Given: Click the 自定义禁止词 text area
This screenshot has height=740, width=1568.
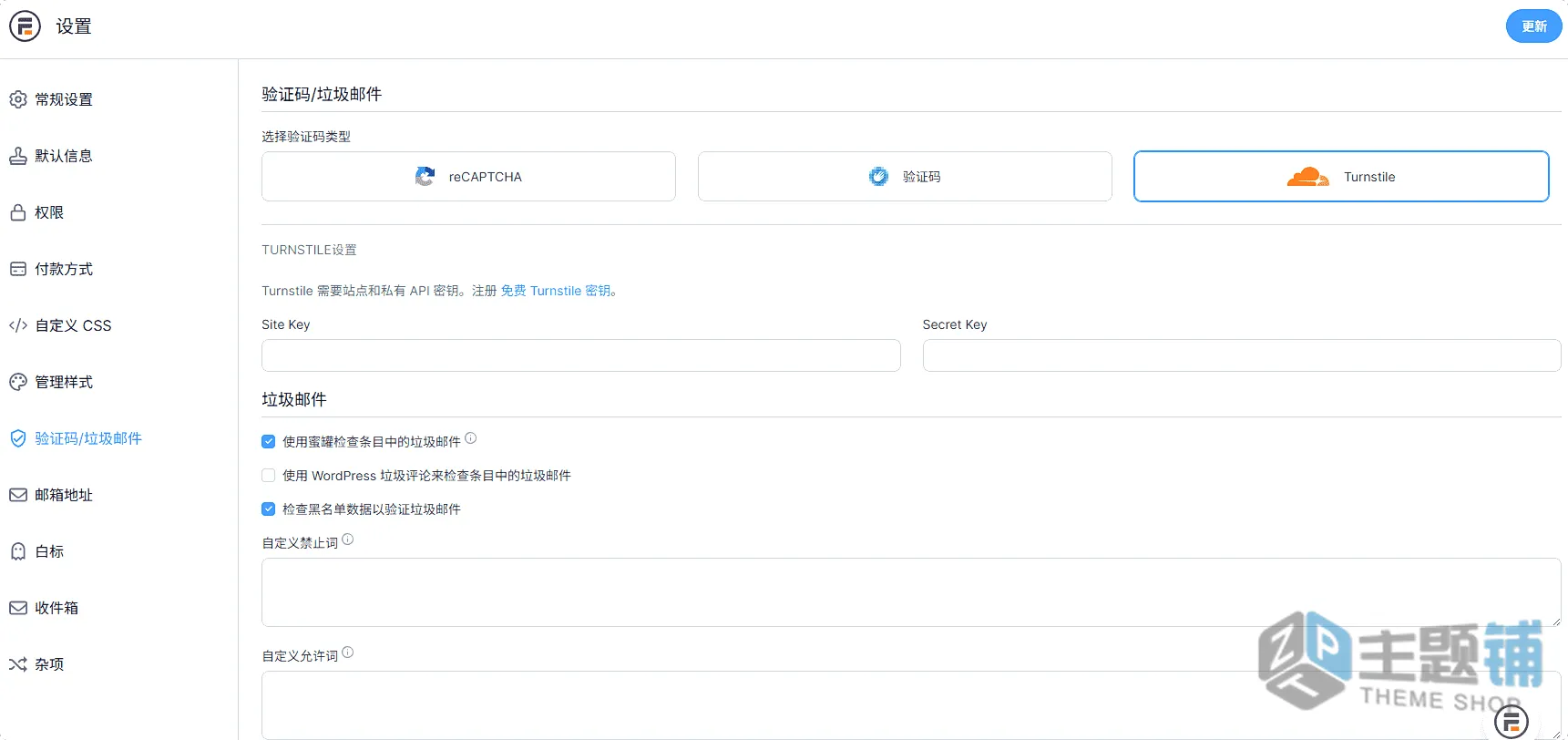Looking at the screenshot, I should [911, 592].
